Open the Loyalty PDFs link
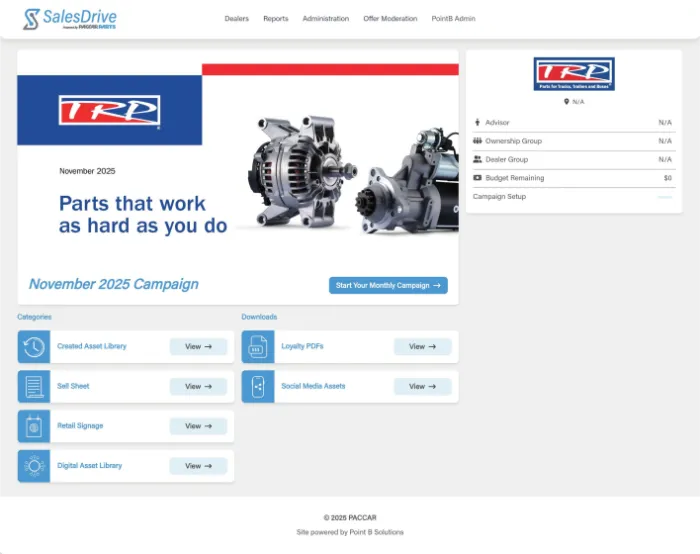The width and height of the screenshot is (700, 554). coord(302,346)
